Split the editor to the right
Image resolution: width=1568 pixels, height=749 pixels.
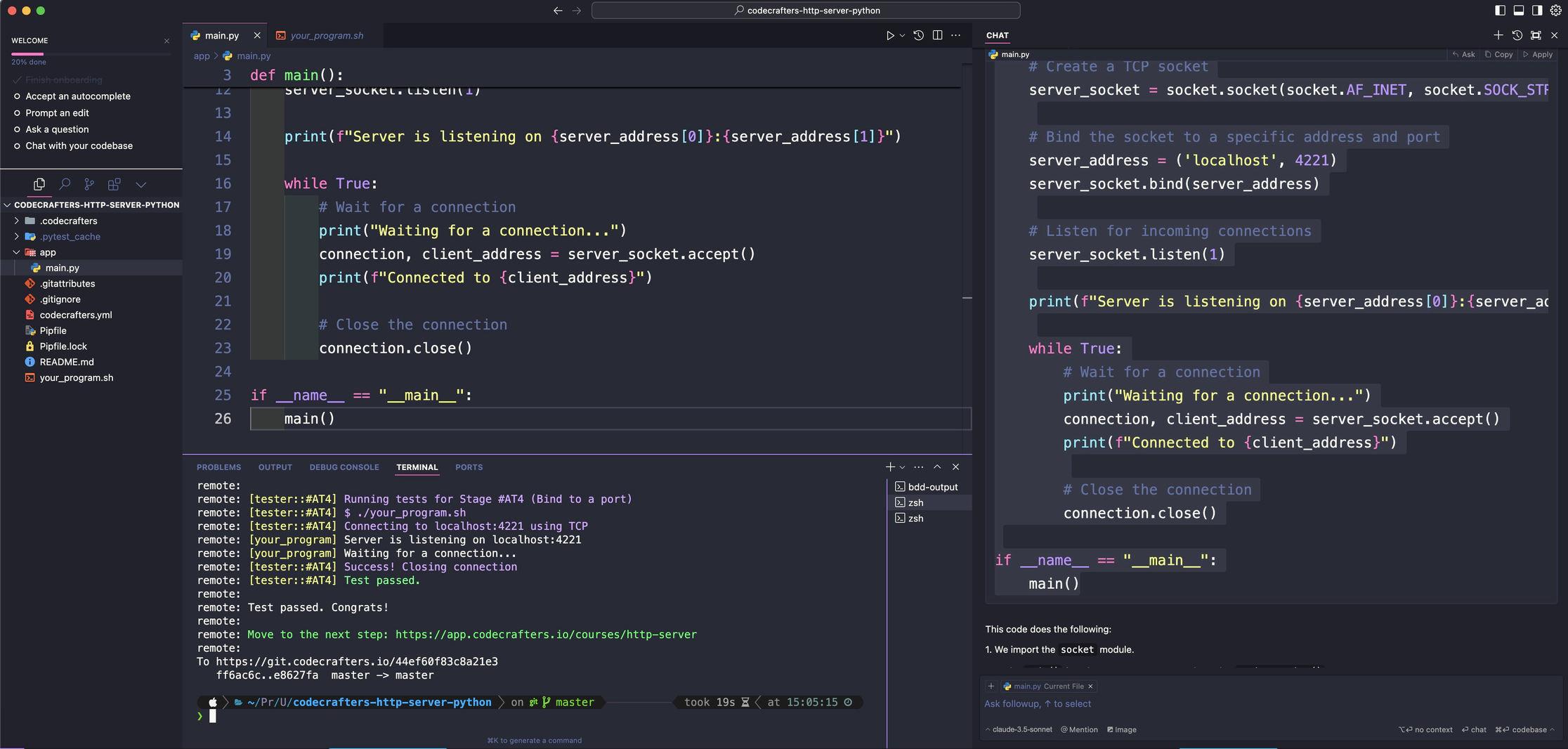pyautogui.click(x=937, y=35)
